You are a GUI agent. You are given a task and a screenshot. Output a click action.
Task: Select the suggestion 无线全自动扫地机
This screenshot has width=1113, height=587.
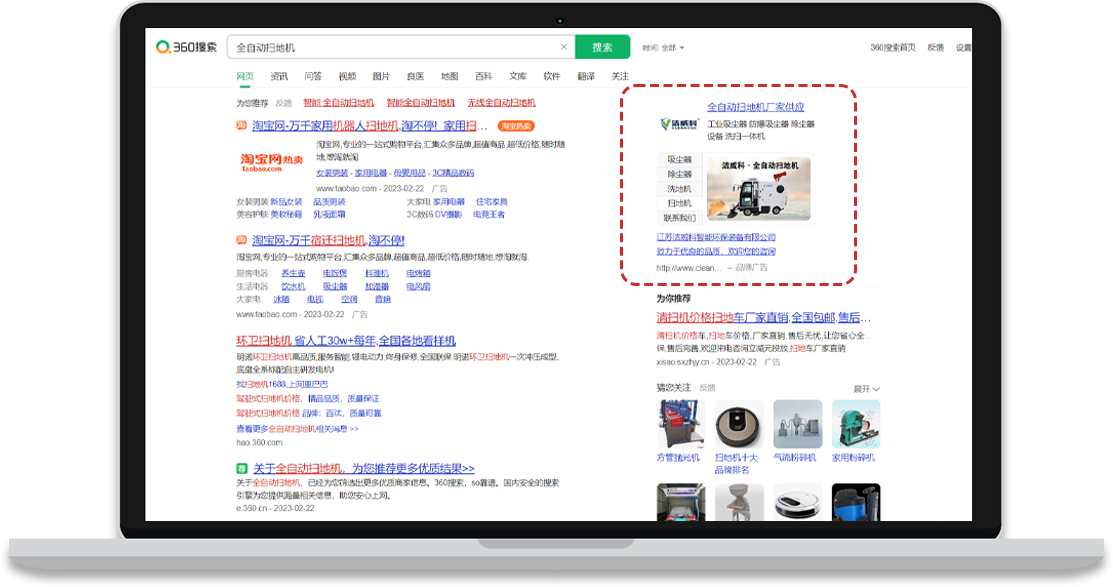pos(501,103)
